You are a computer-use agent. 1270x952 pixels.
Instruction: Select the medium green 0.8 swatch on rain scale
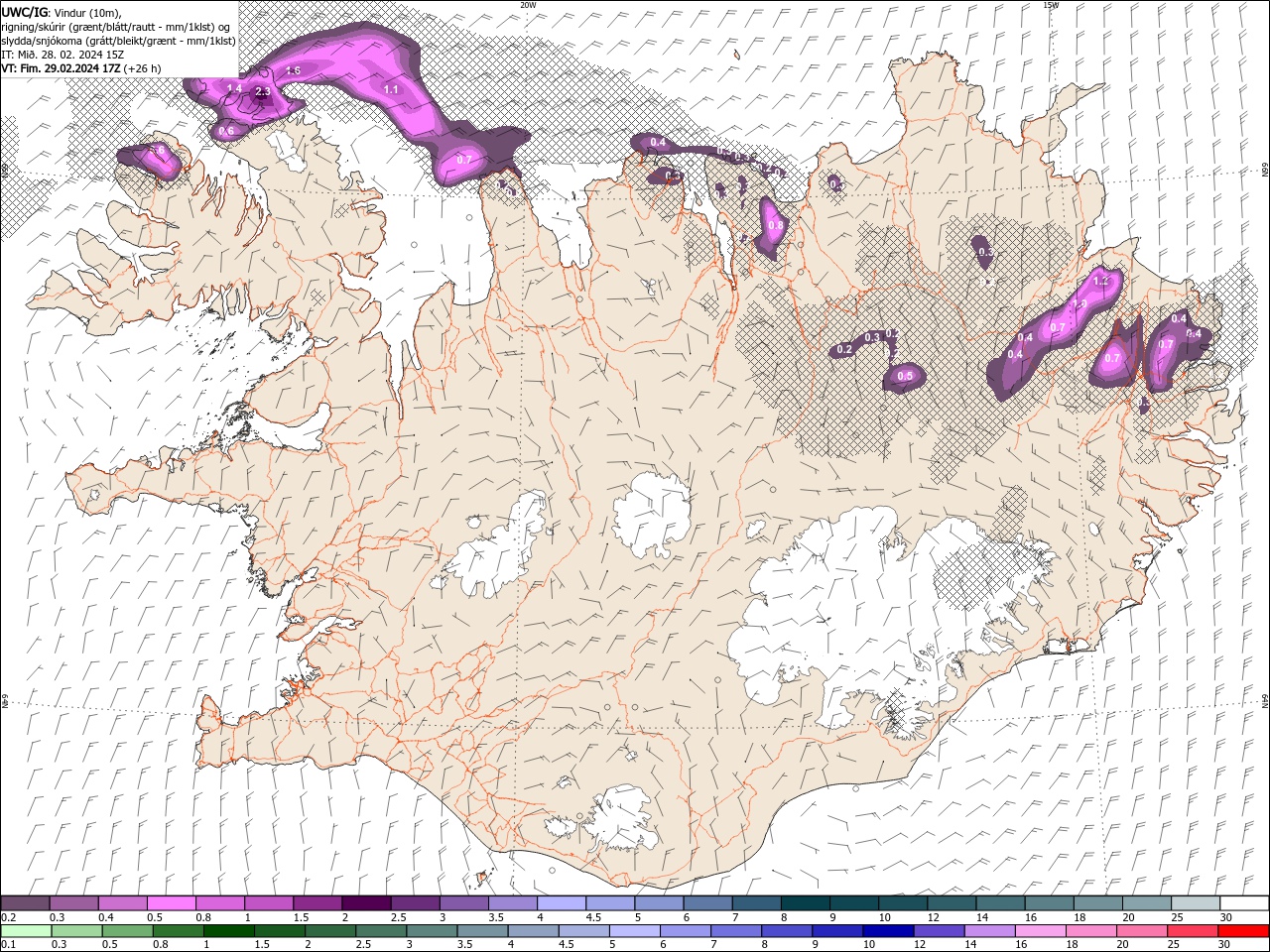tap(179, 931)
